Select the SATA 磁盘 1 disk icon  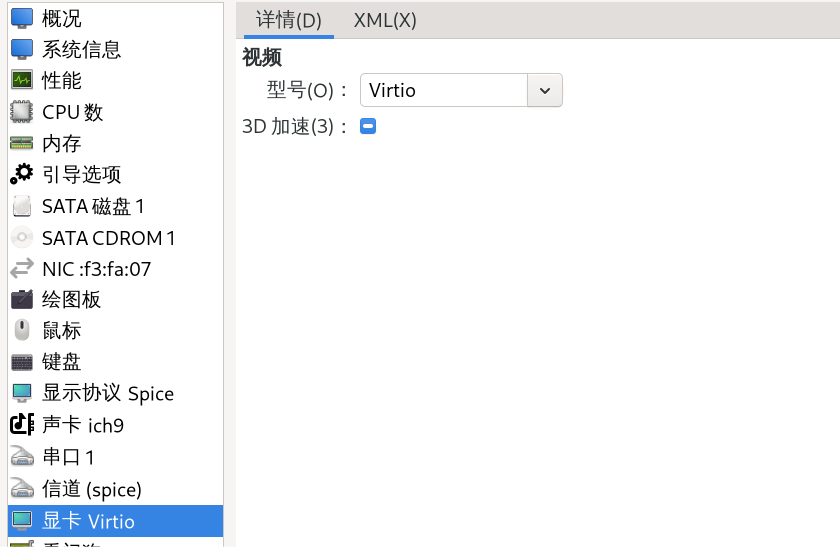[x=22, y=206]
